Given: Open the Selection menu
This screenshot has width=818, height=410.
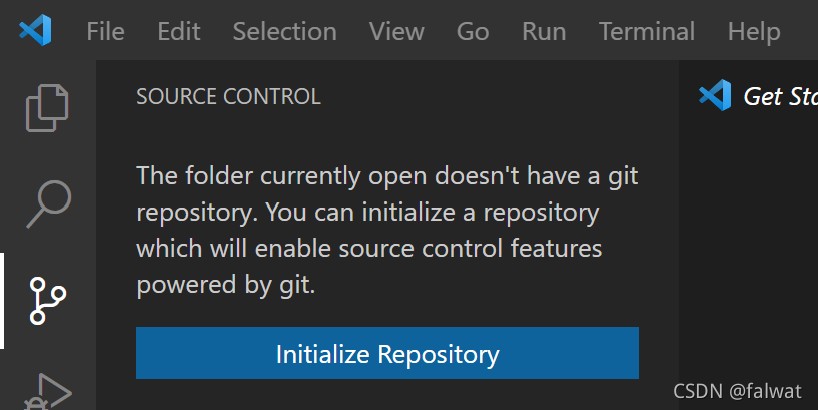Looking at the screenshot, I should tap(284, 31).
